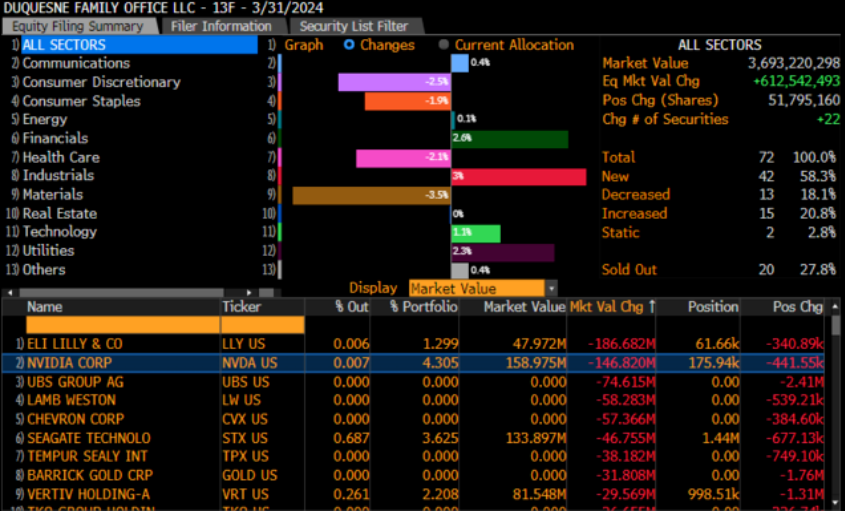Select the Financials sector
The height and width of the screenshot is (514, 845).
pos(55,138)
